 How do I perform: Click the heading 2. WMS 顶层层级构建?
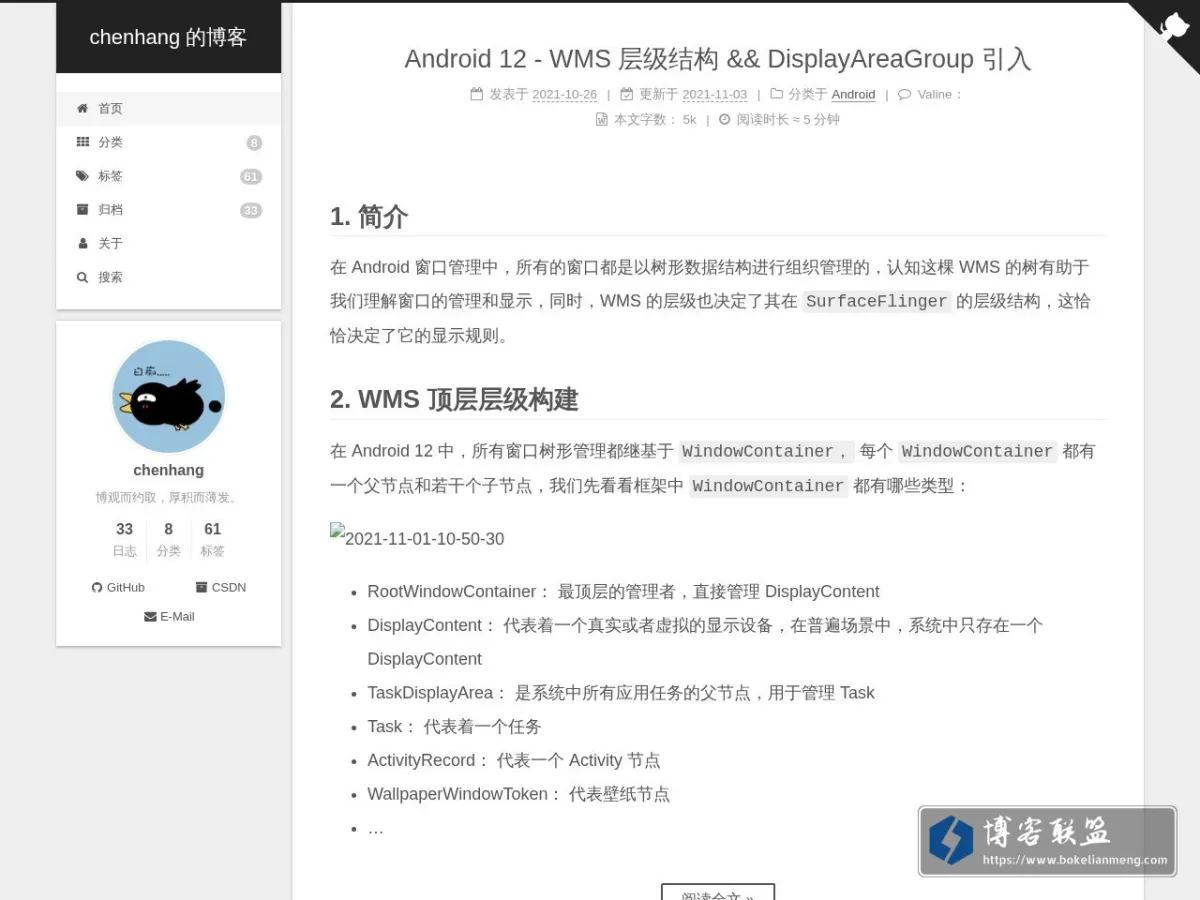(454, 400)
